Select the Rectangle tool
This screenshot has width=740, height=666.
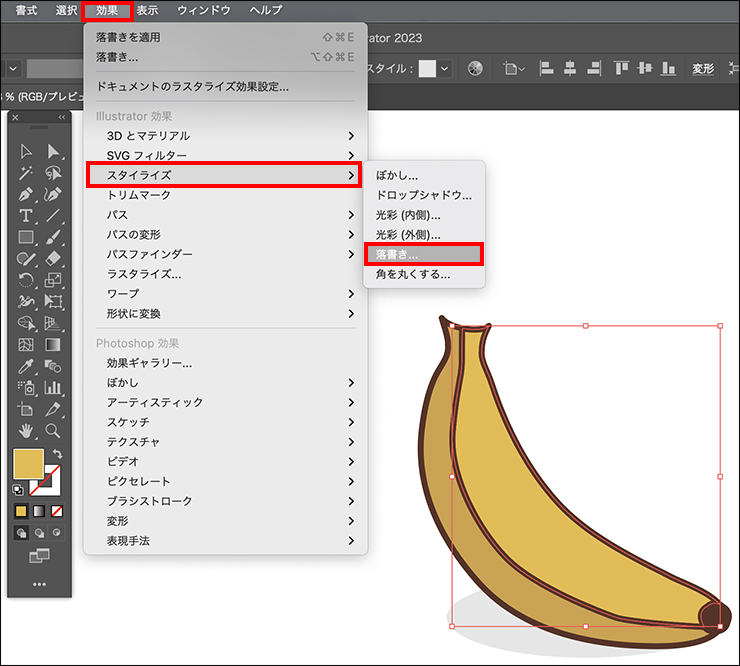click(26, 237)
